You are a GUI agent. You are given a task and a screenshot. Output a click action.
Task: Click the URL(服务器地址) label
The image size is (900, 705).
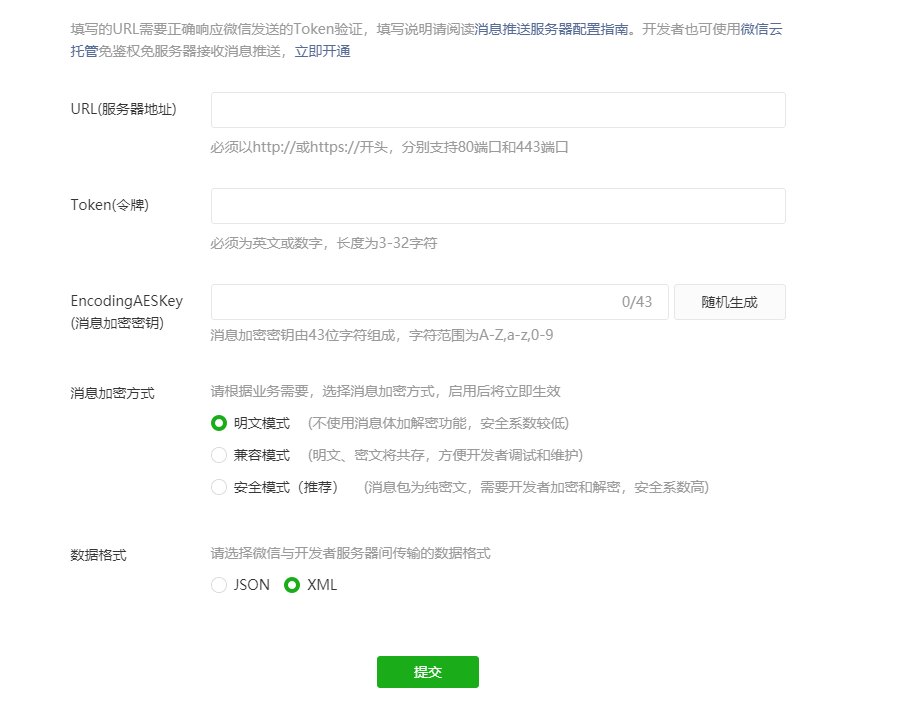[123, 109]
